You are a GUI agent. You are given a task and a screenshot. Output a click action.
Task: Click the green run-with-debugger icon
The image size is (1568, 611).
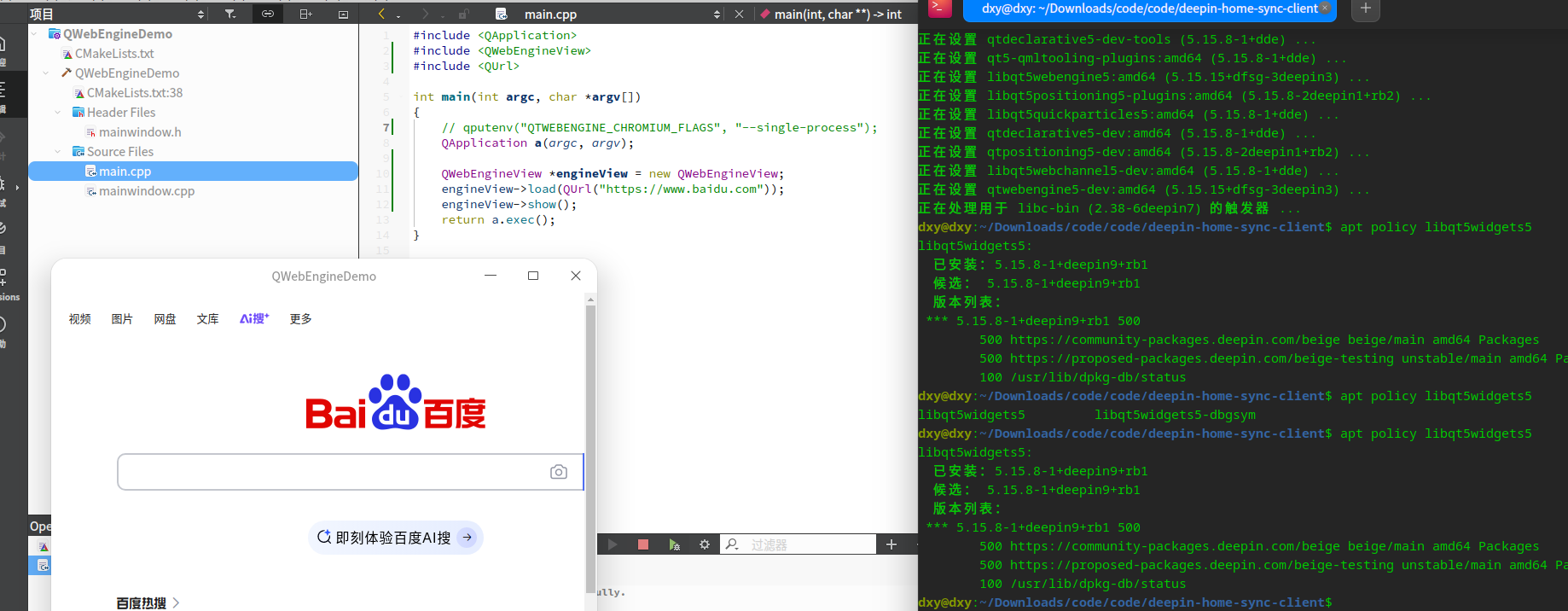(x=674, y=544)
